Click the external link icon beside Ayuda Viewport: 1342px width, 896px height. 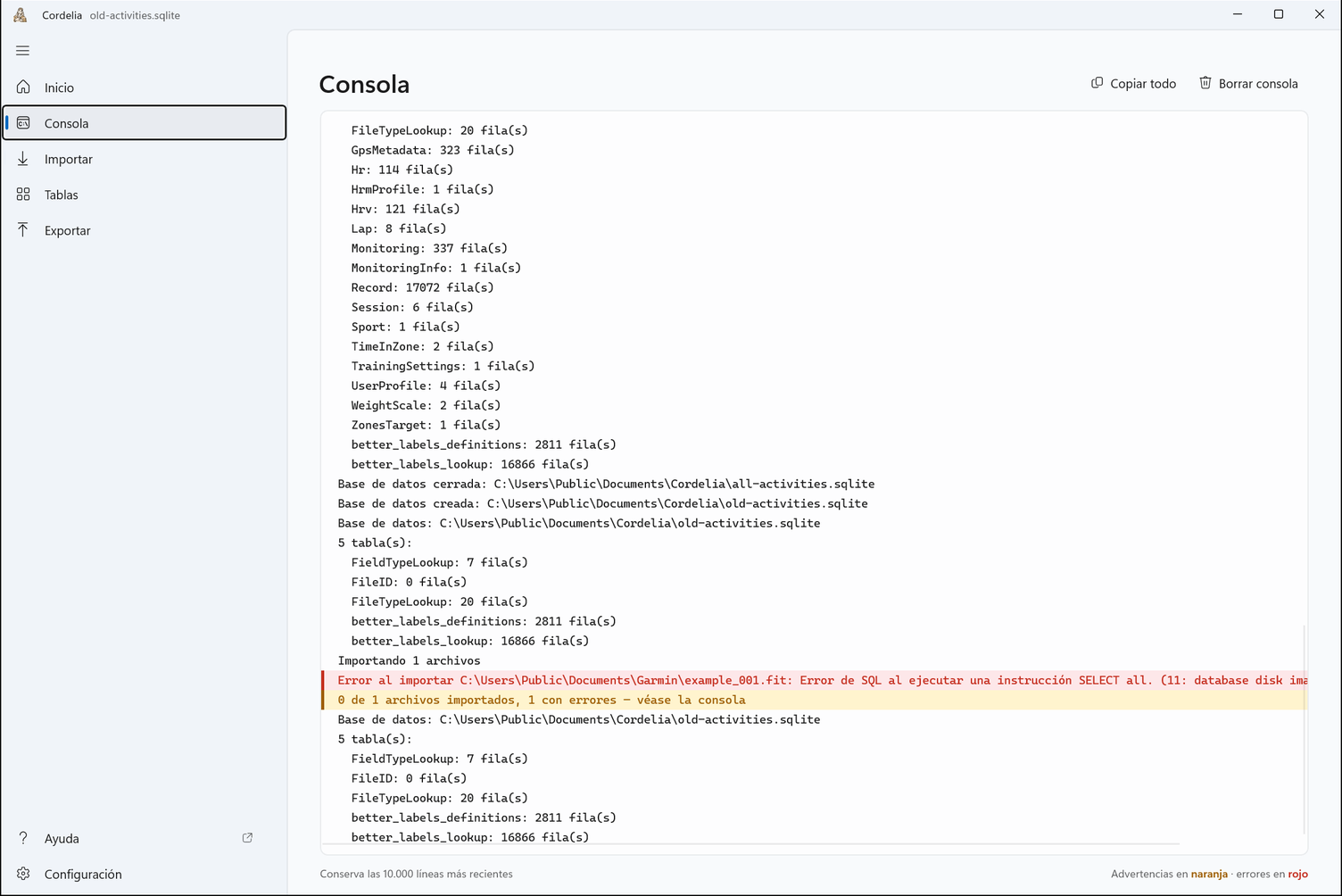[x=247, y=838]
